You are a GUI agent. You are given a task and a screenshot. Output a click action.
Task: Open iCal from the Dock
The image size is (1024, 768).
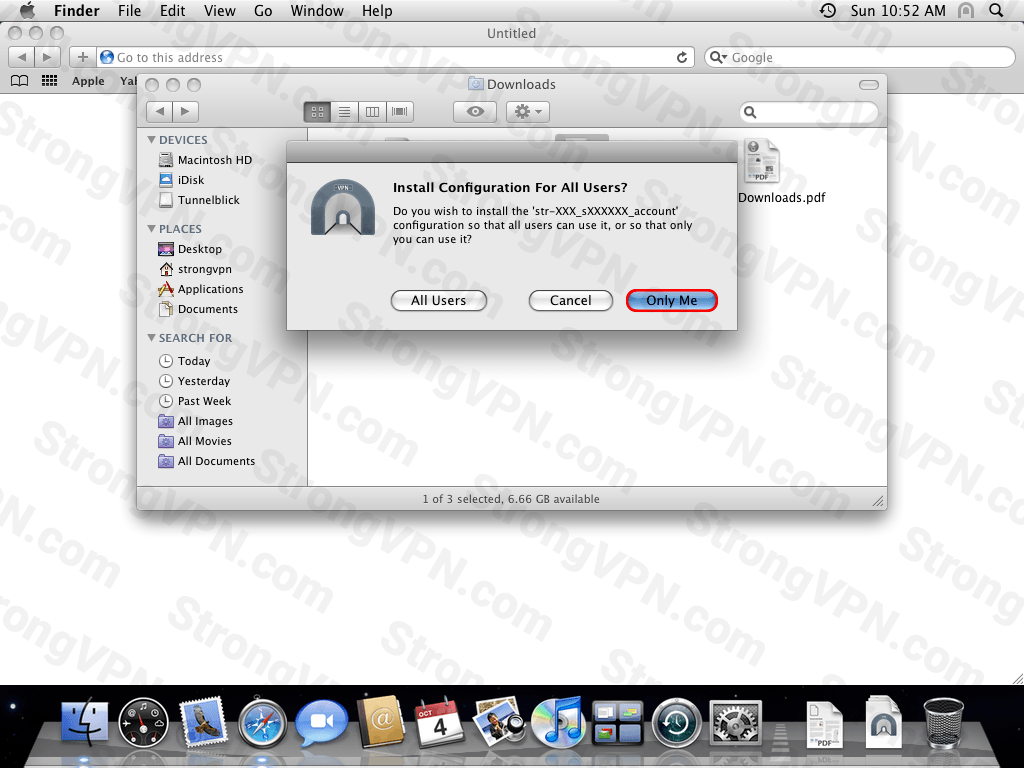(x=439, y=722)
